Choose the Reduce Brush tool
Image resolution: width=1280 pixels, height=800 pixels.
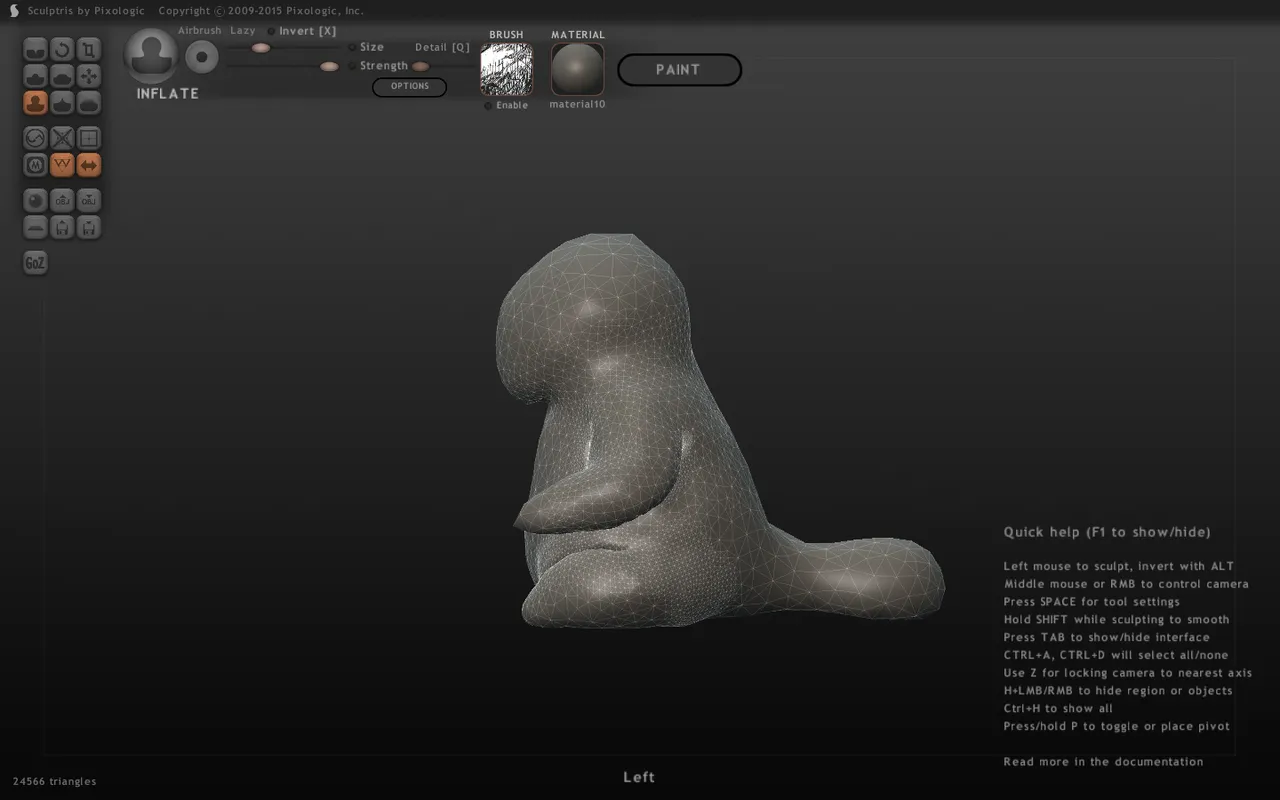pos(35,138)
